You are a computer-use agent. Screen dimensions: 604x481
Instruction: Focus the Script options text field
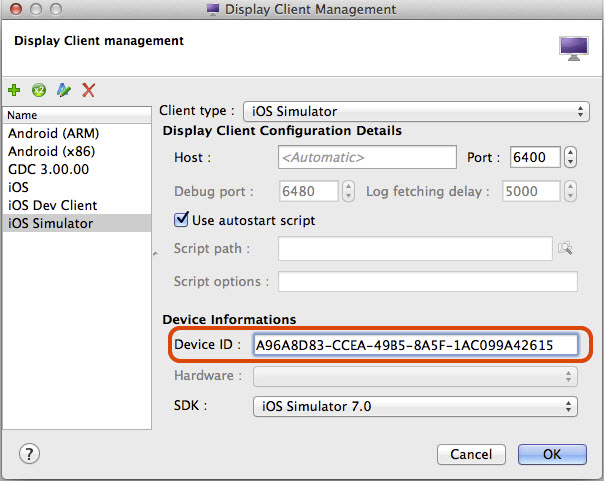(427, 282)
